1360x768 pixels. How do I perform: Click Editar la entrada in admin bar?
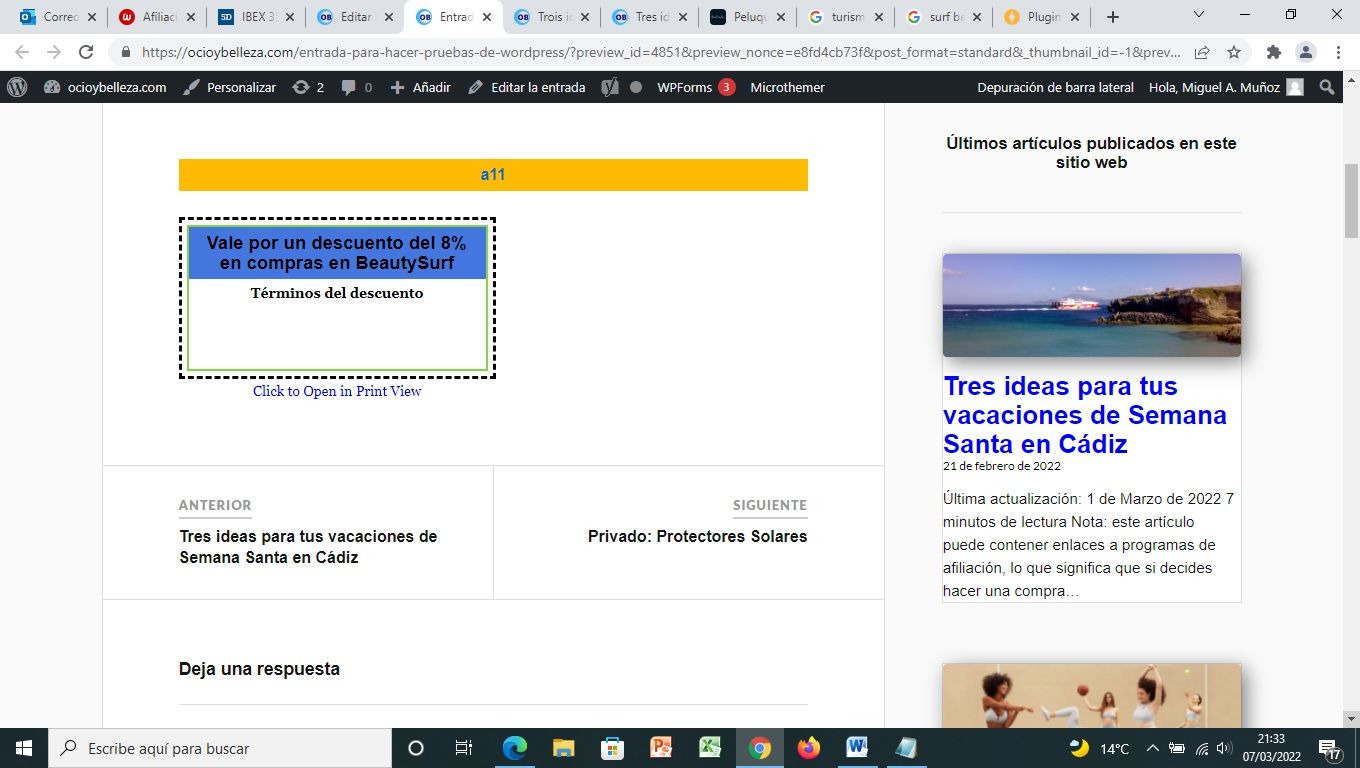coord(526,87)
